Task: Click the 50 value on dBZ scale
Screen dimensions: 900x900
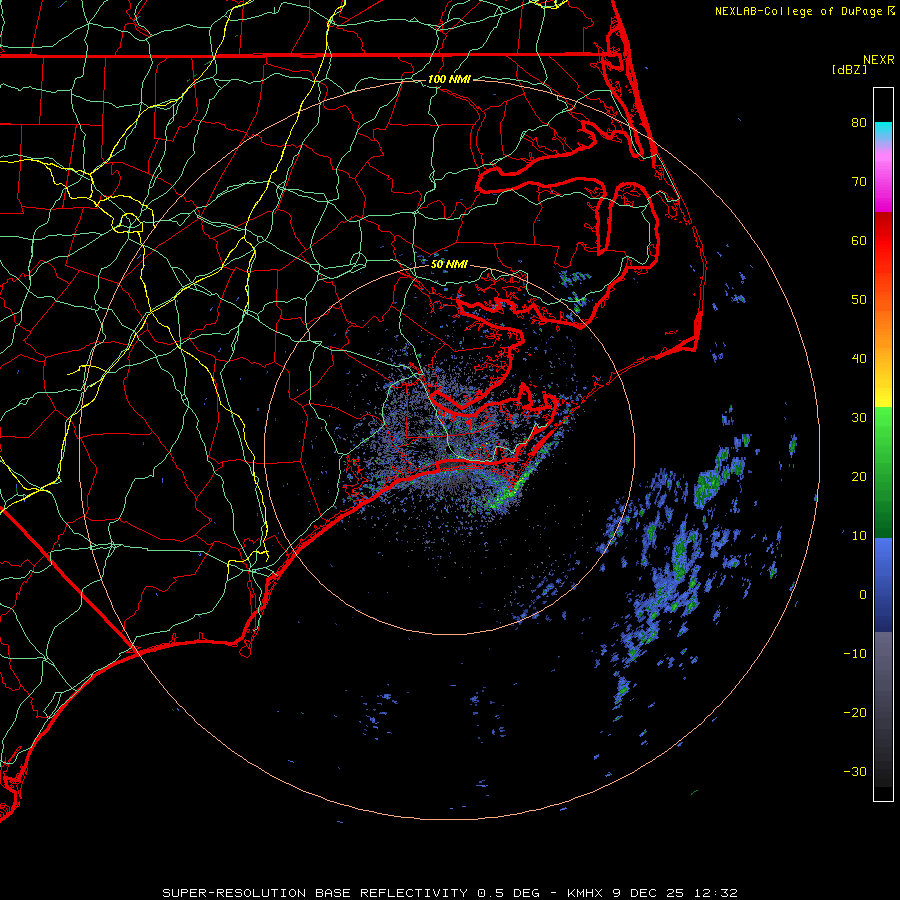Action: pos(859,300)
